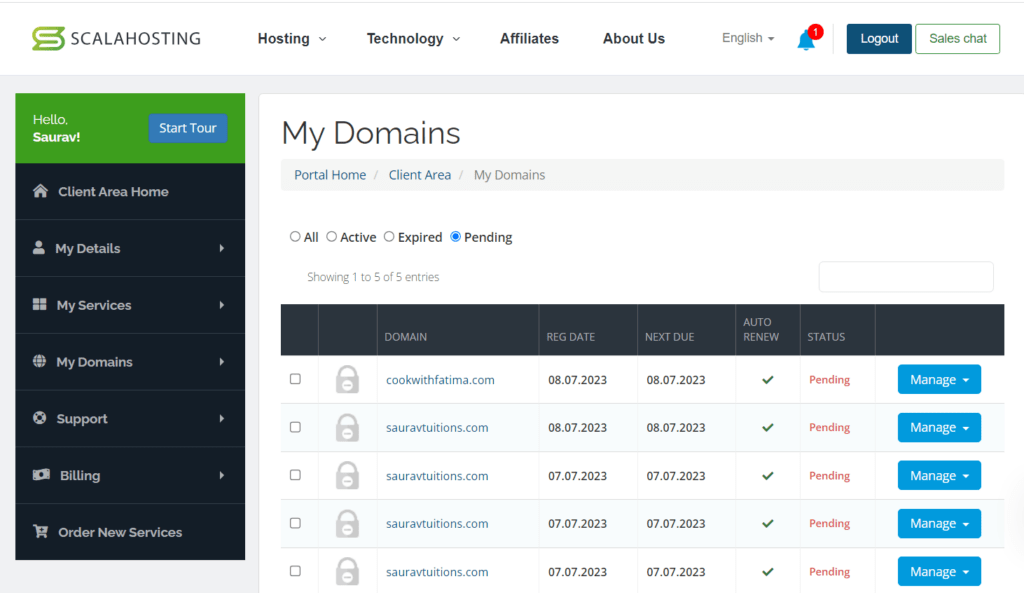Viewport: 1024px width, 593px height.
Task: Open the Affiliates page
Action: coord(529,38)
